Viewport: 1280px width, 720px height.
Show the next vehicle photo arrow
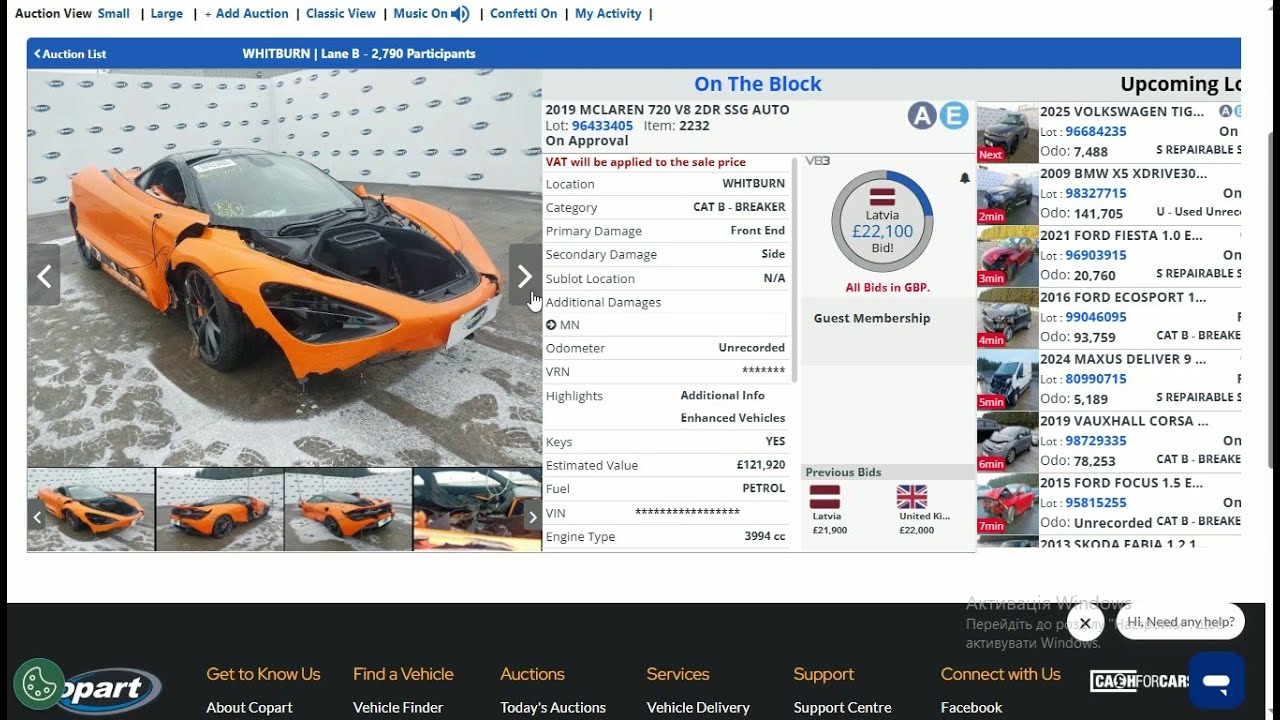click(524, 276)
